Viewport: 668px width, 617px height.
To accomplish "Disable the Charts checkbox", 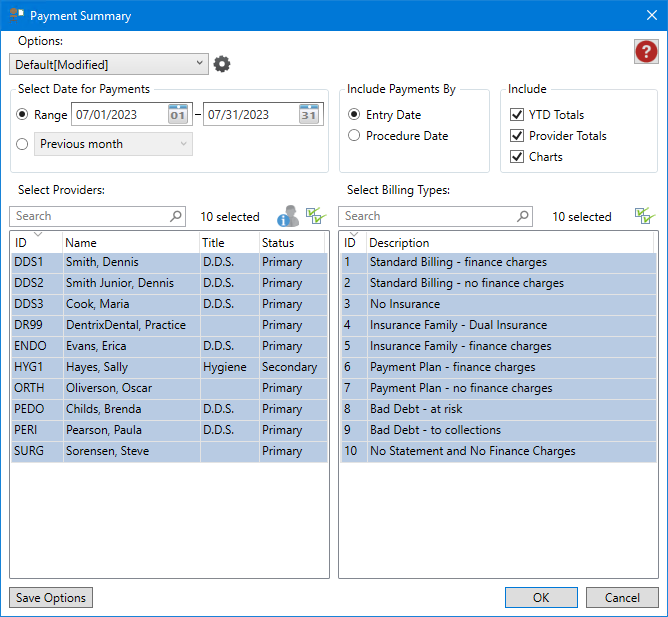I will pyautogui.click(x=517, y=157).
